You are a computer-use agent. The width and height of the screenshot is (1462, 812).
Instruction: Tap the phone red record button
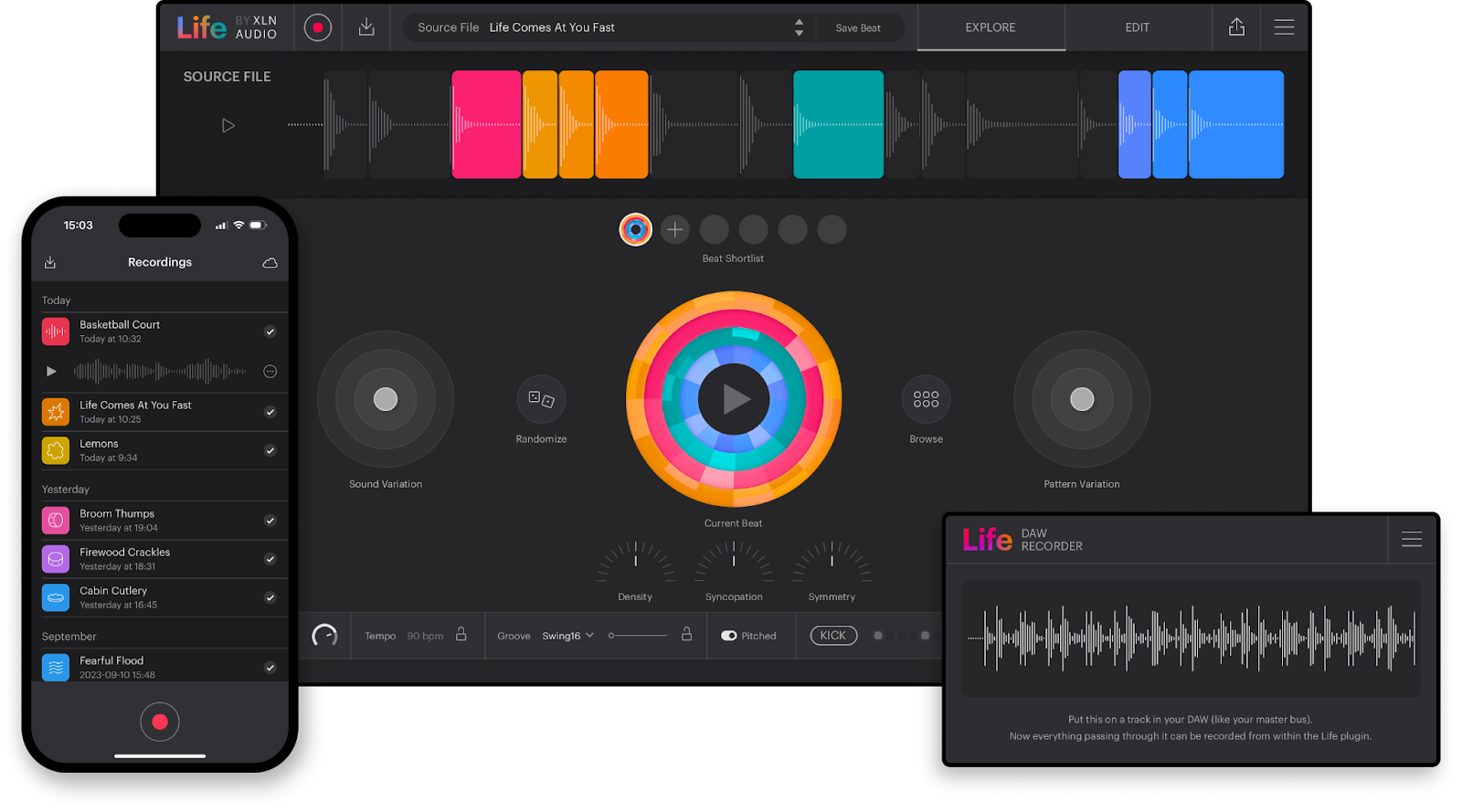(160, 722)
